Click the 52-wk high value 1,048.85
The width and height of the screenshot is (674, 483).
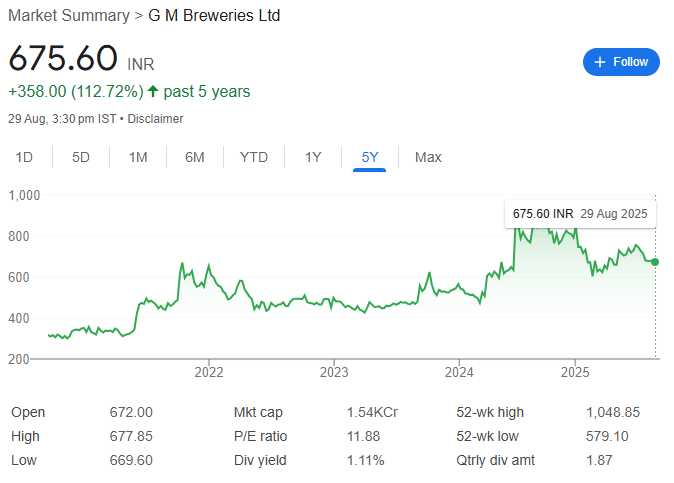click(613, 412)
